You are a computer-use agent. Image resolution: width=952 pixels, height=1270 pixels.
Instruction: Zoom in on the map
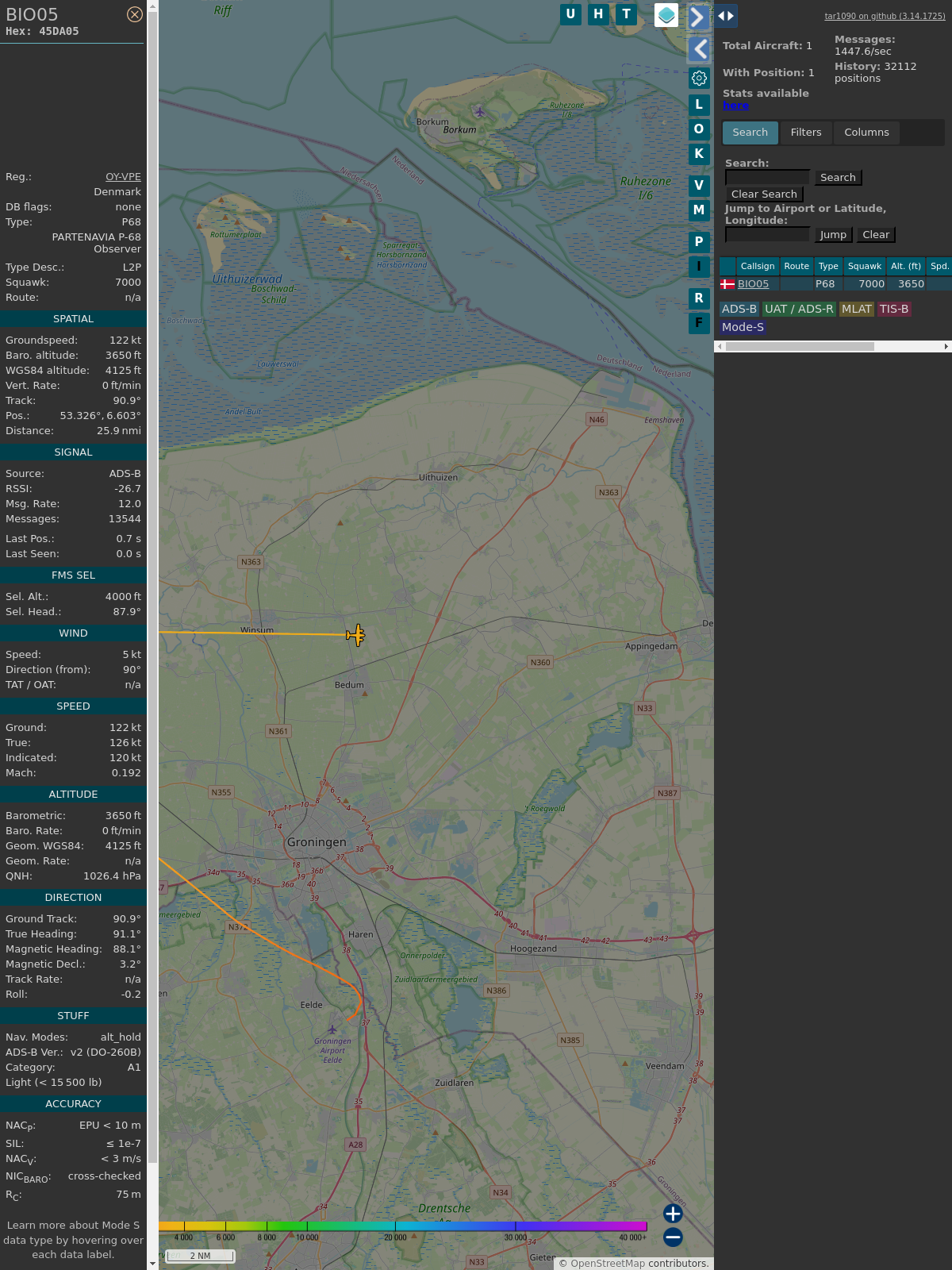673,1214
